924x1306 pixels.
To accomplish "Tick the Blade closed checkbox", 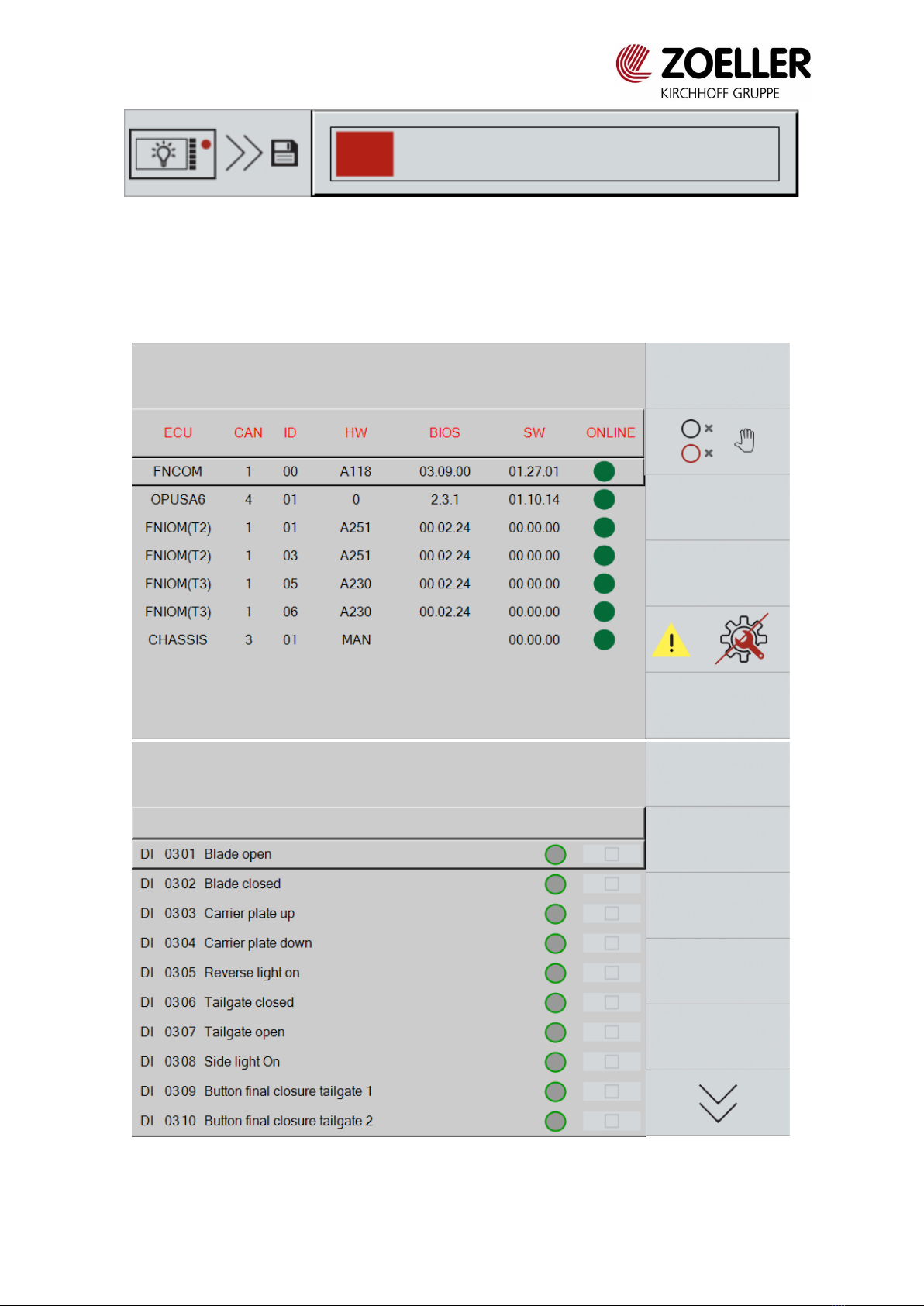I will coord(612,884).
